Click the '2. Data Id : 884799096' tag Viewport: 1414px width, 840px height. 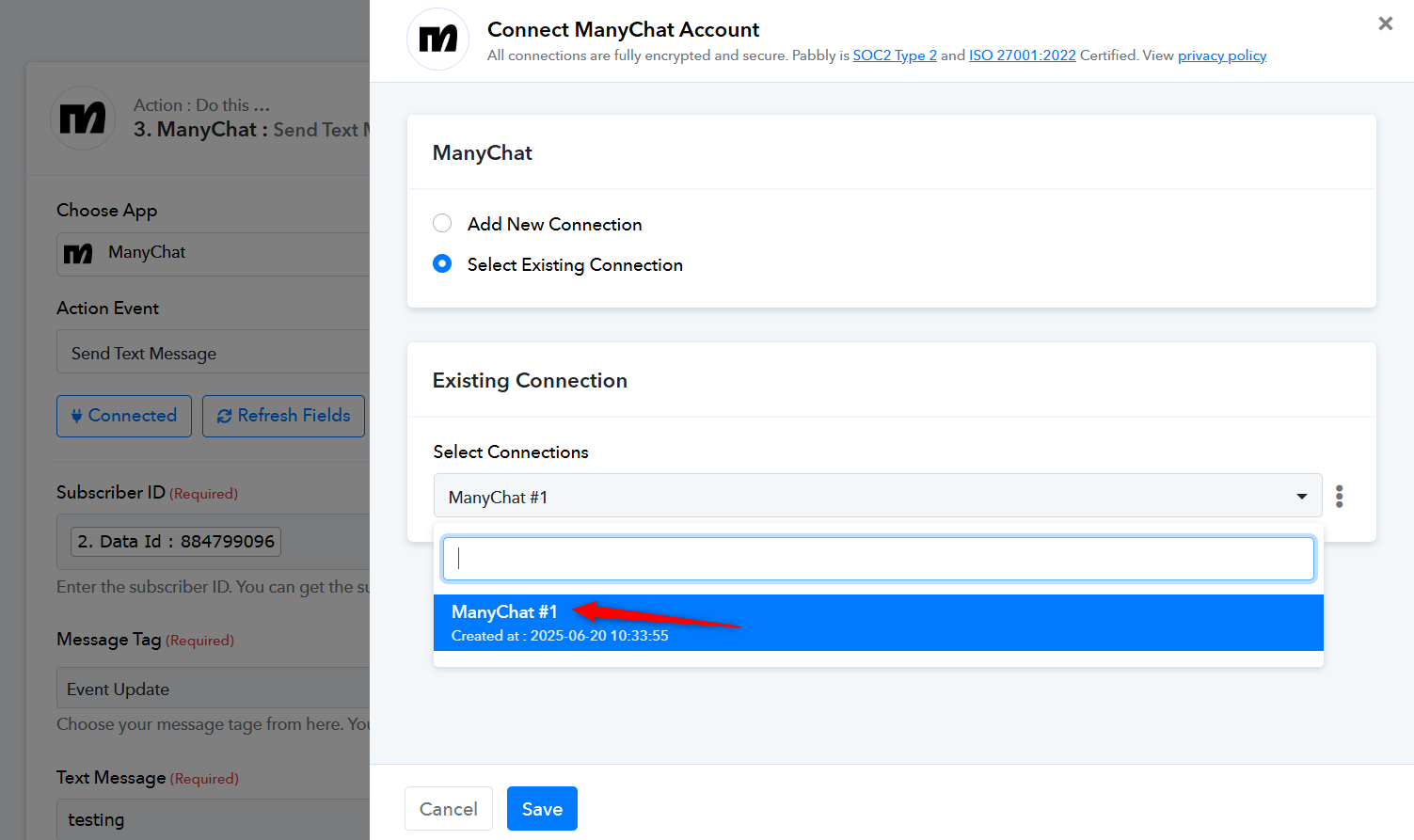pyautogui.click(x=176, y=542)
